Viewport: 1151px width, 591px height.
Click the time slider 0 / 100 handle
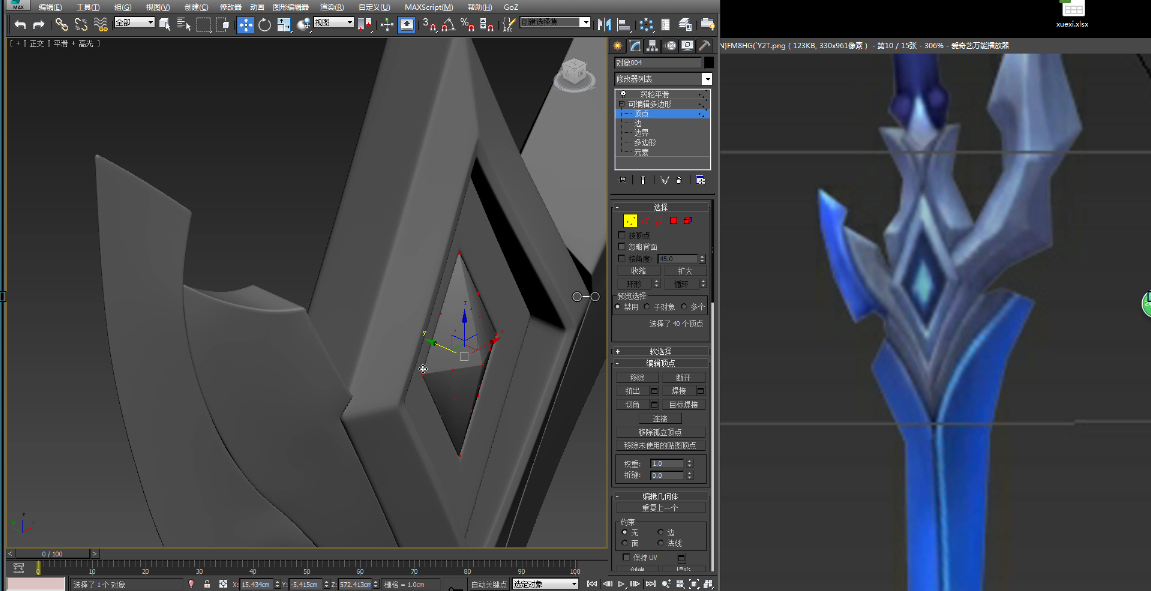pos(53,554)
